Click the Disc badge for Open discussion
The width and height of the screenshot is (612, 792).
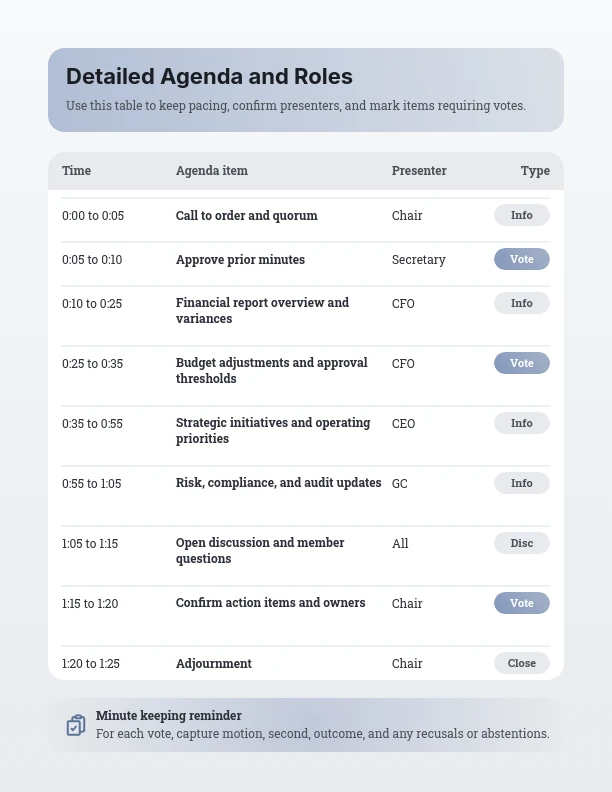tap(521, 543)
